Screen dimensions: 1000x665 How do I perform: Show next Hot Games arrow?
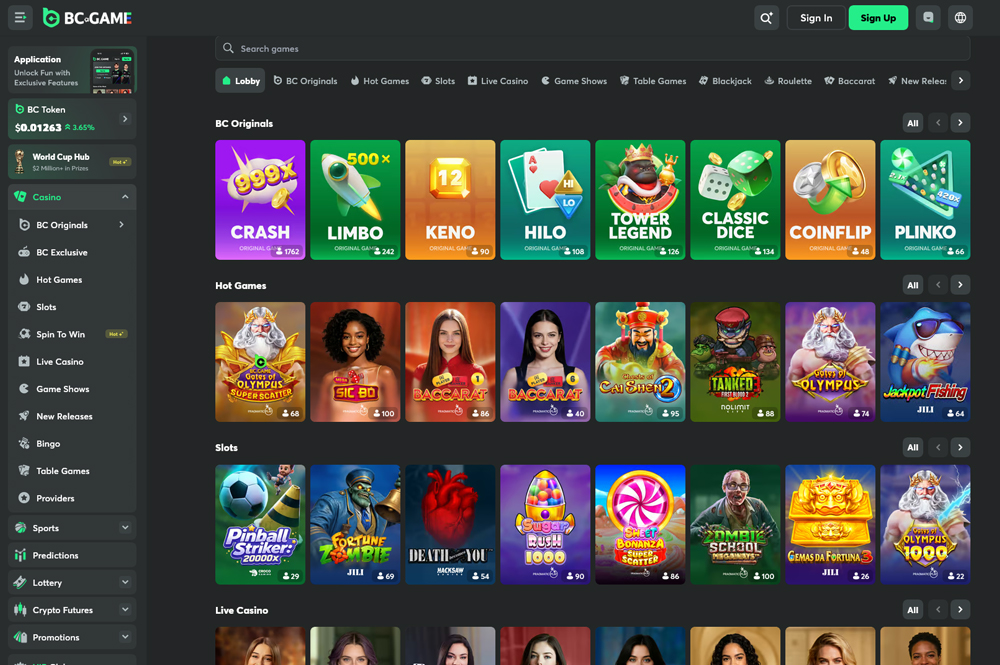coord(960,285)
